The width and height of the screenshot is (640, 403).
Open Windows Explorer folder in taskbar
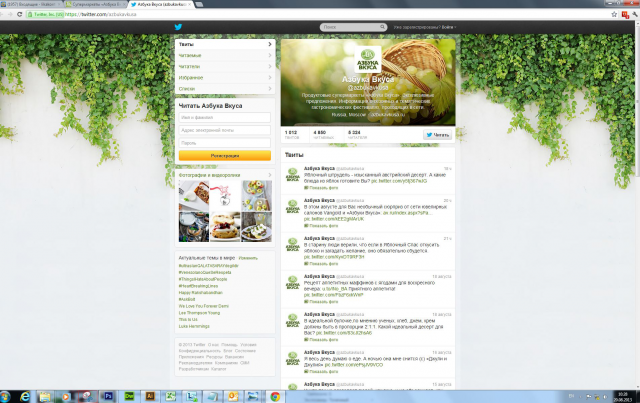tap(44, 396)
